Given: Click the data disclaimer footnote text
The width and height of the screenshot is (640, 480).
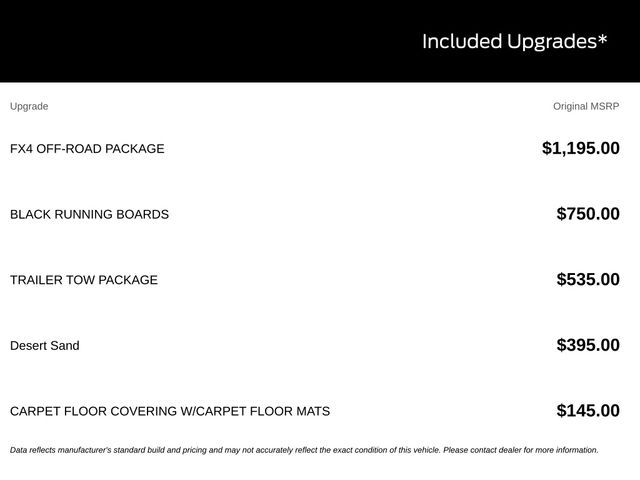Looking at the screenshot, I should [x=304, y=450].
